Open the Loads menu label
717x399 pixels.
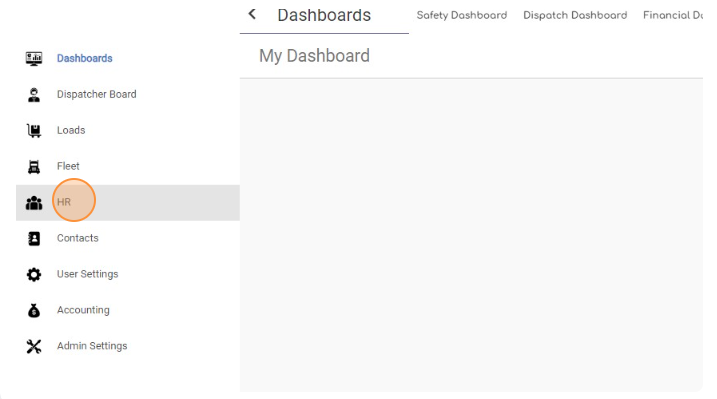pyautogui.click(x=71, y=130)
